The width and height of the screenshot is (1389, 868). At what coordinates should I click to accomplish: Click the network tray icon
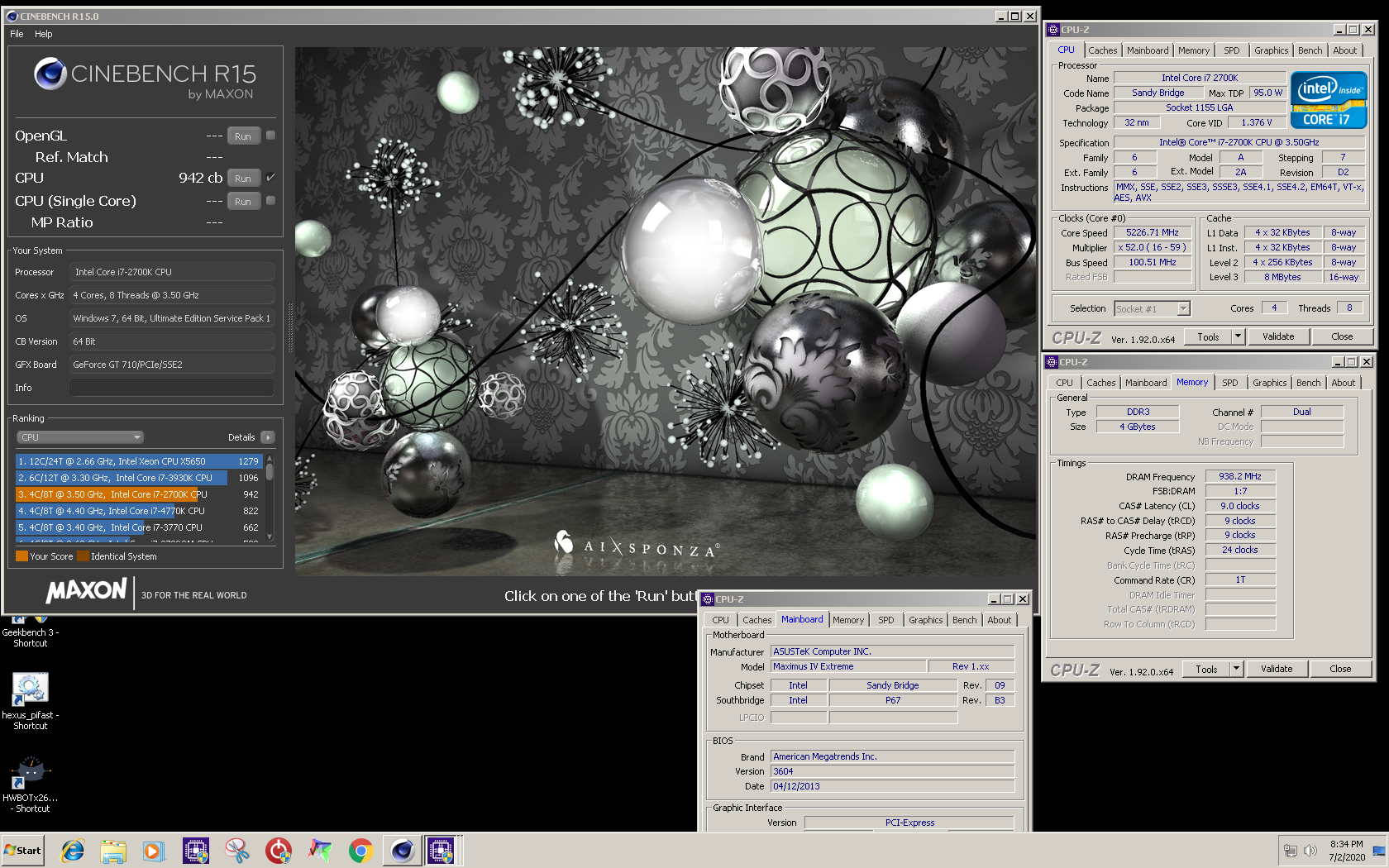[x=1291, y=850]
